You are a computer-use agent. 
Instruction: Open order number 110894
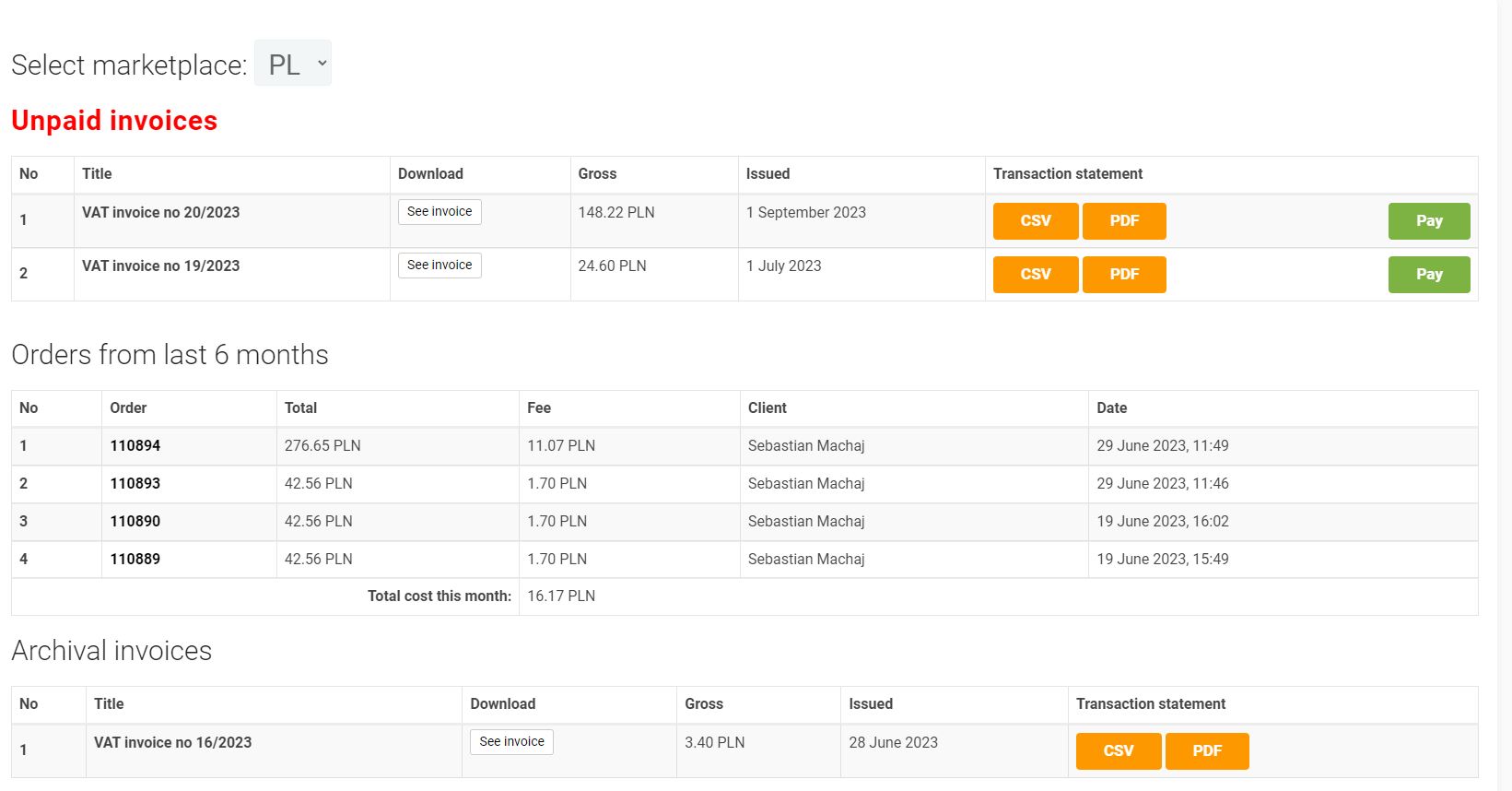(x=135, y=446)
